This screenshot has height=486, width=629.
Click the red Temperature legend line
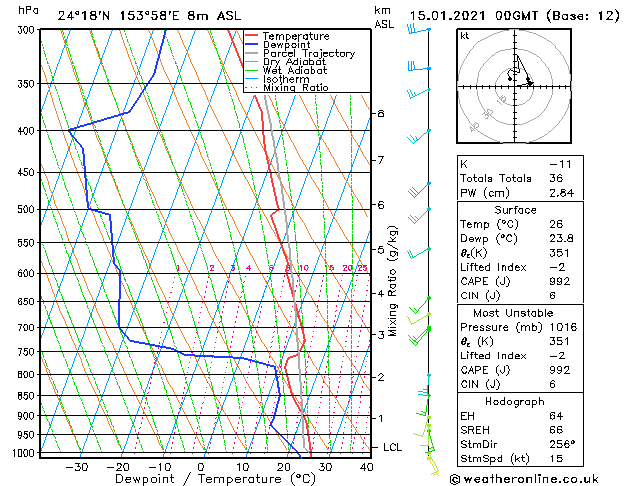click(x=252, y=36)
